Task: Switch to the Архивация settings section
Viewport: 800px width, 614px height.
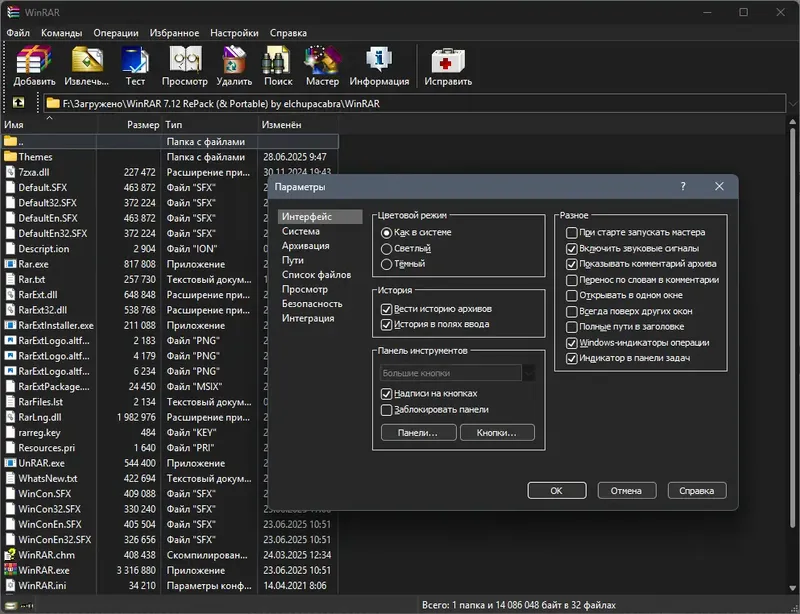Action: (305, 246)
